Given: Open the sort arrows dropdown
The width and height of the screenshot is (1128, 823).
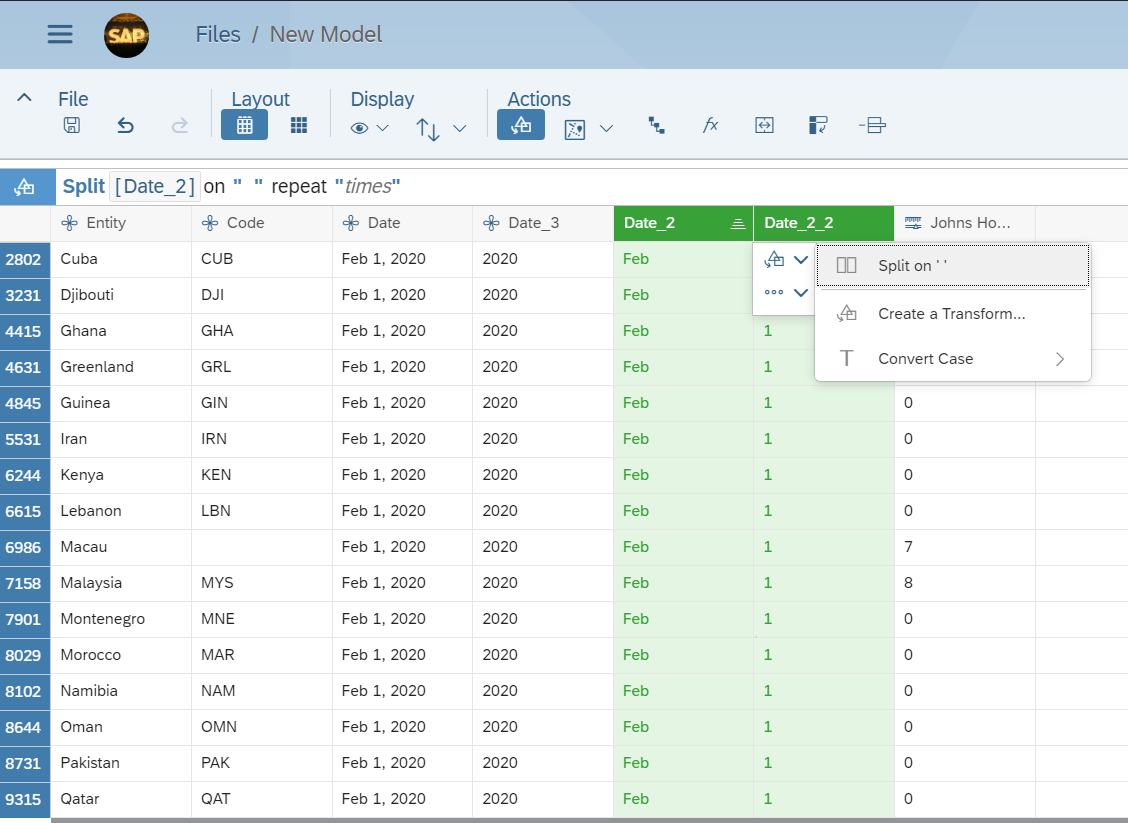Looking at the screenshot, I should (441, 128).
